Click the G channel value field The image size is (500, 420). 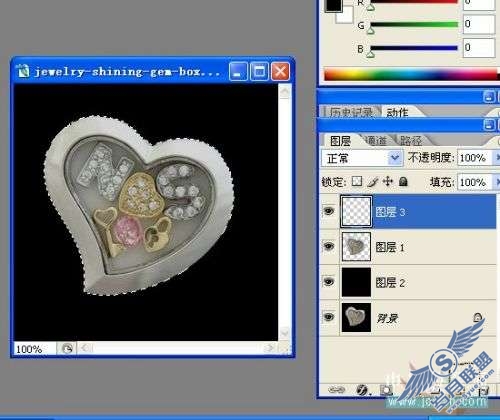[479, 25]
